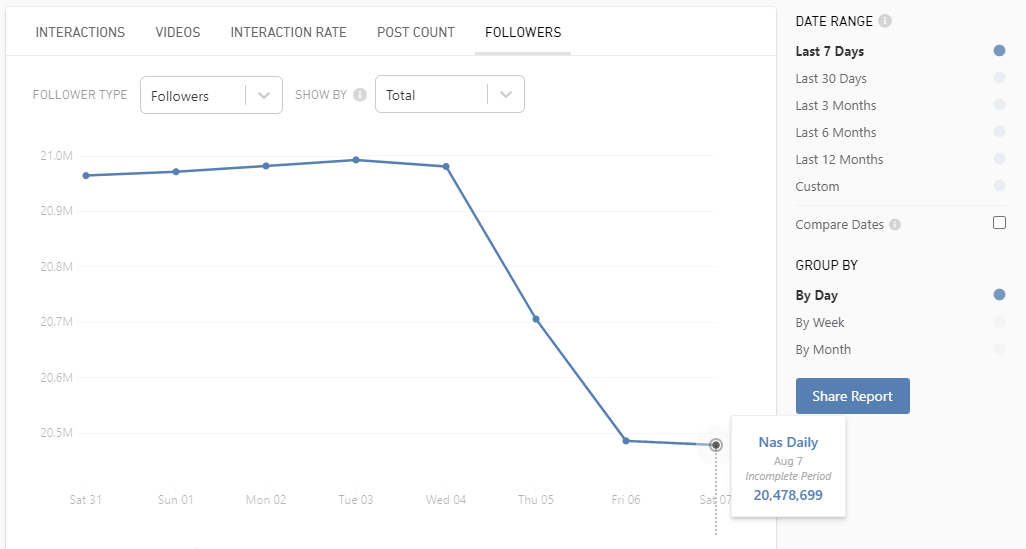Select Last 7 Days radio button
This screenshot has height=549, width=1026.
[x=999, y=51]
